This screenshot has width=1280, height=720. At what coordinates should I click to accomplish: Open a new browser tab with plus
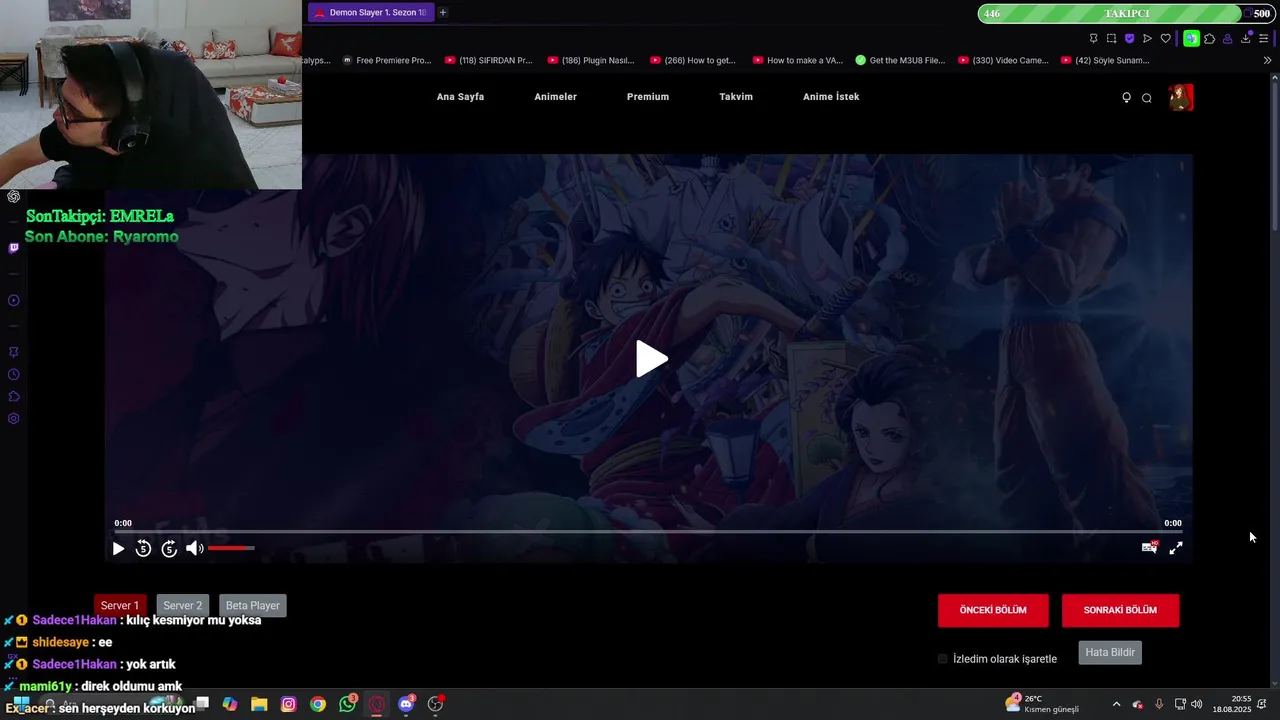tap(443, 12)
